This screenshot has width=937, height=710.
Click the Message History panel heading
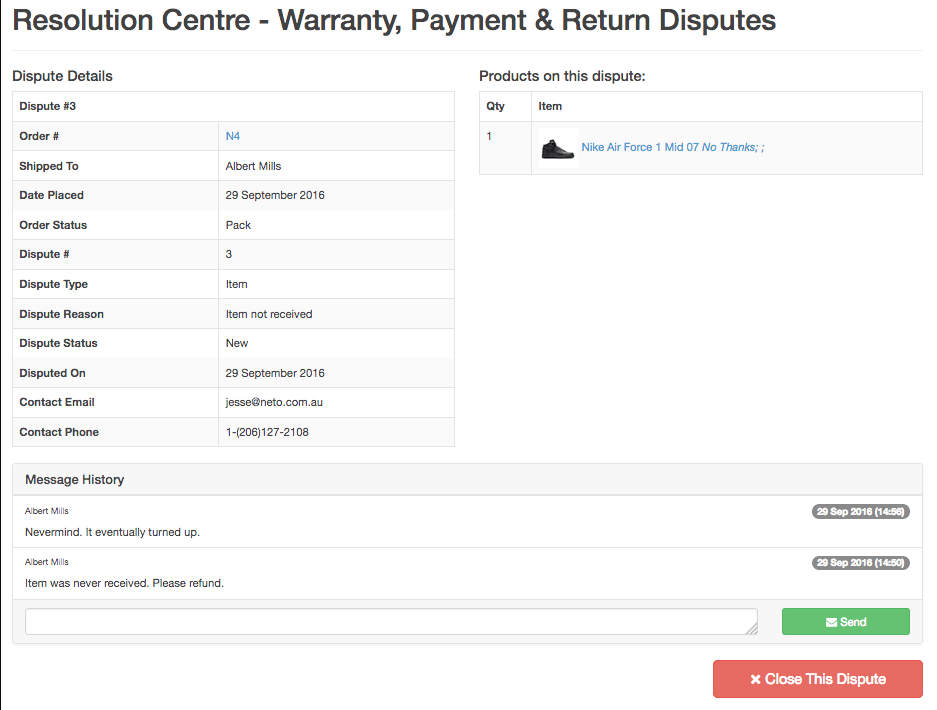click(75, 479)
